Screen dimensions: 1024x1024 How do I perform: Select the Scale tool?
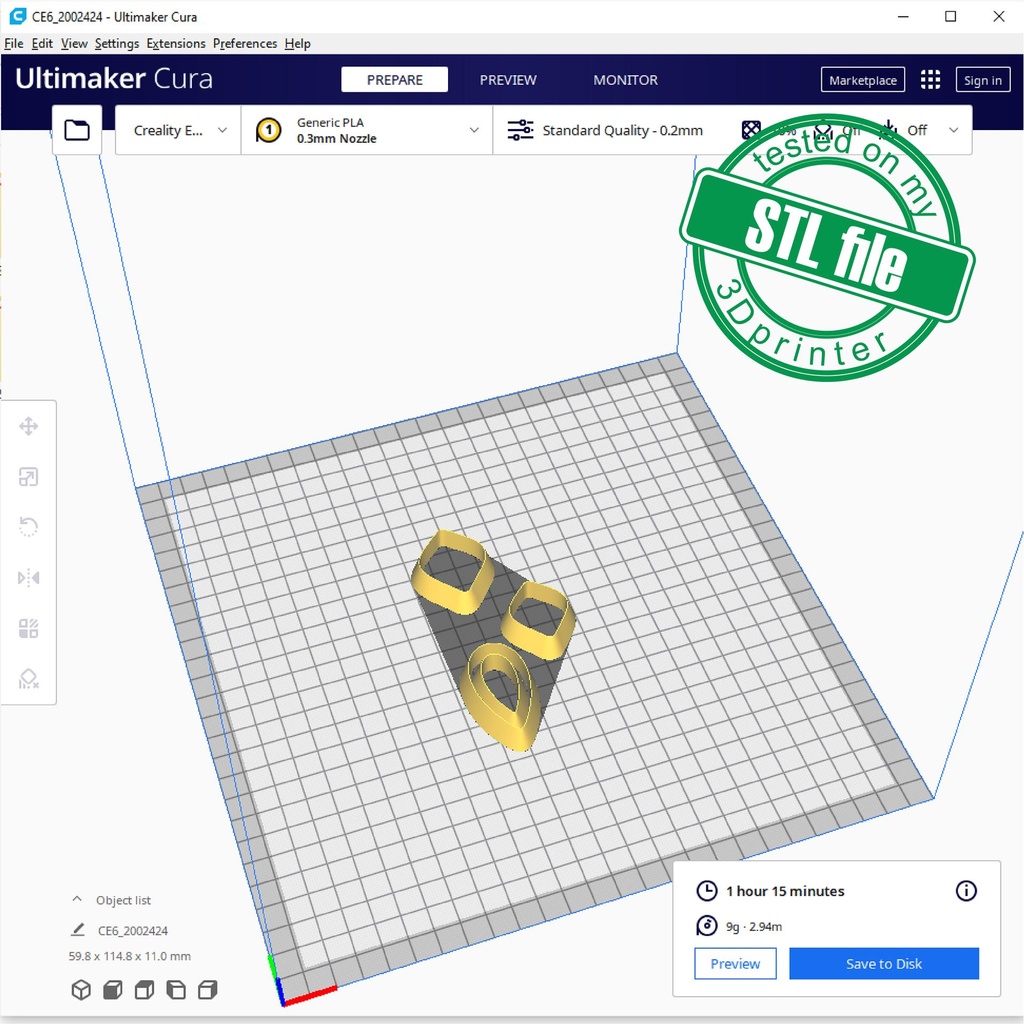coord(29,477)
